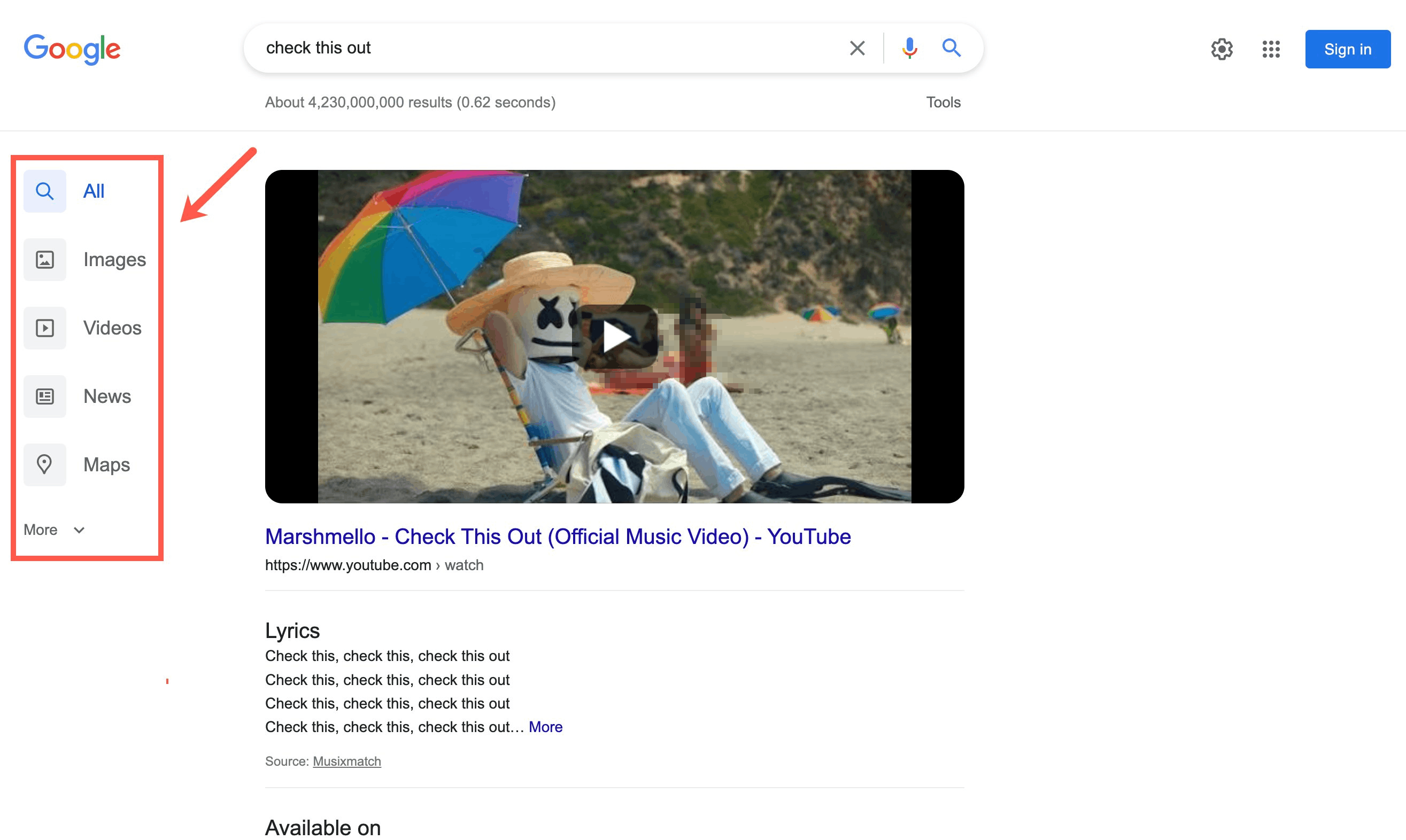This screenshot has height=840, width=1406.
Task: Open the Tools options
Action: click(x=943, y=103)
